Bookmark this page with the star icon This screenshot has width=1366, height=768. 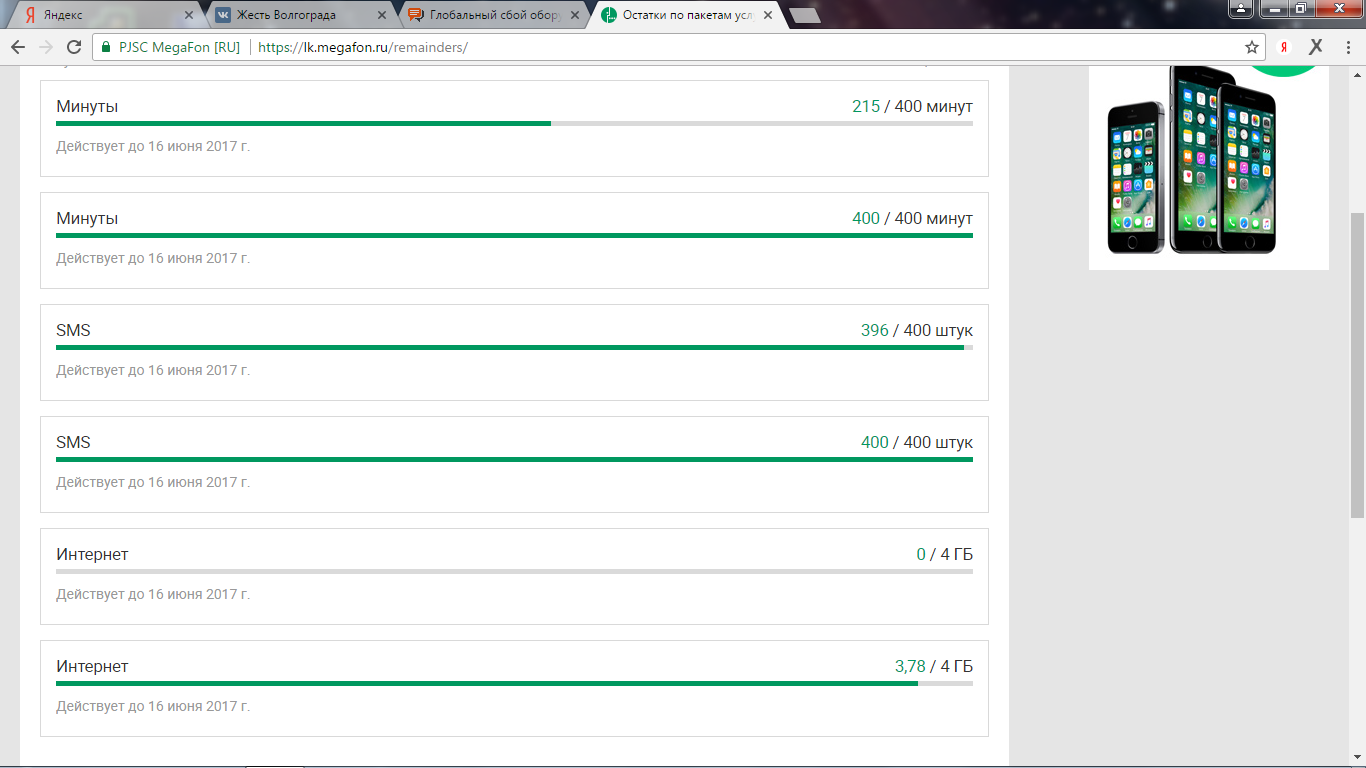(1252, 47)
